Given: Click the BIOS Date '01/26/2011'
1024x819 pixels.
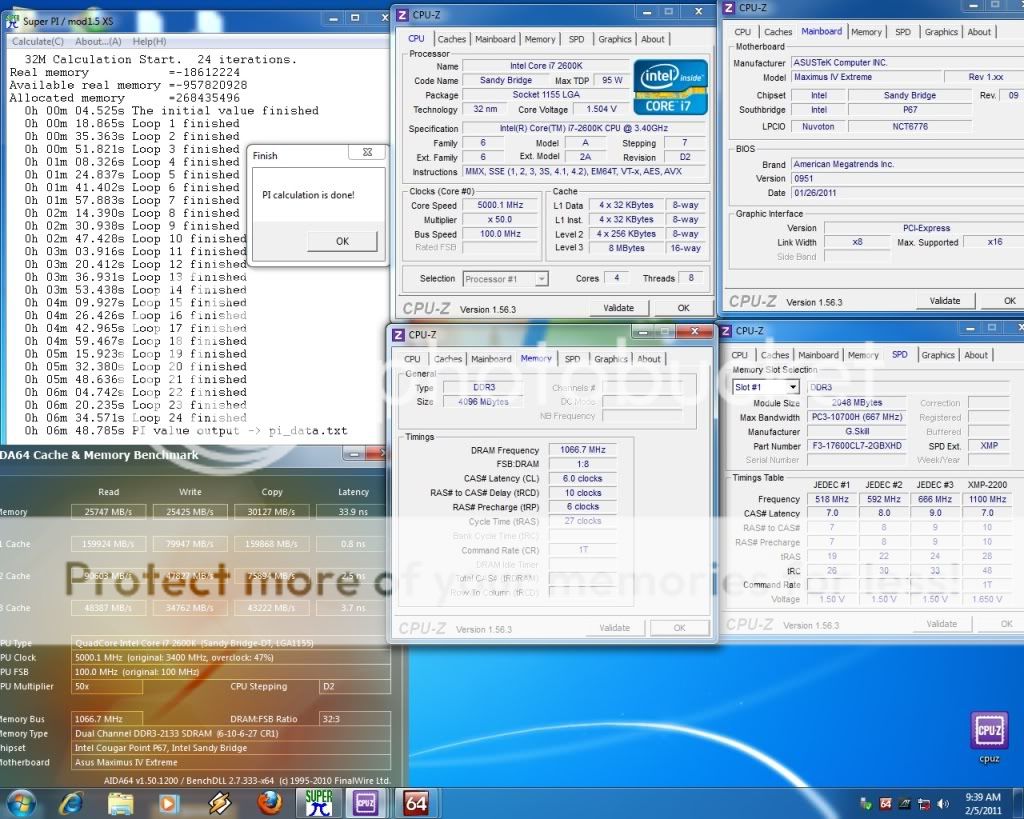Looking at the screenshot, I should (x=908, y=193).
